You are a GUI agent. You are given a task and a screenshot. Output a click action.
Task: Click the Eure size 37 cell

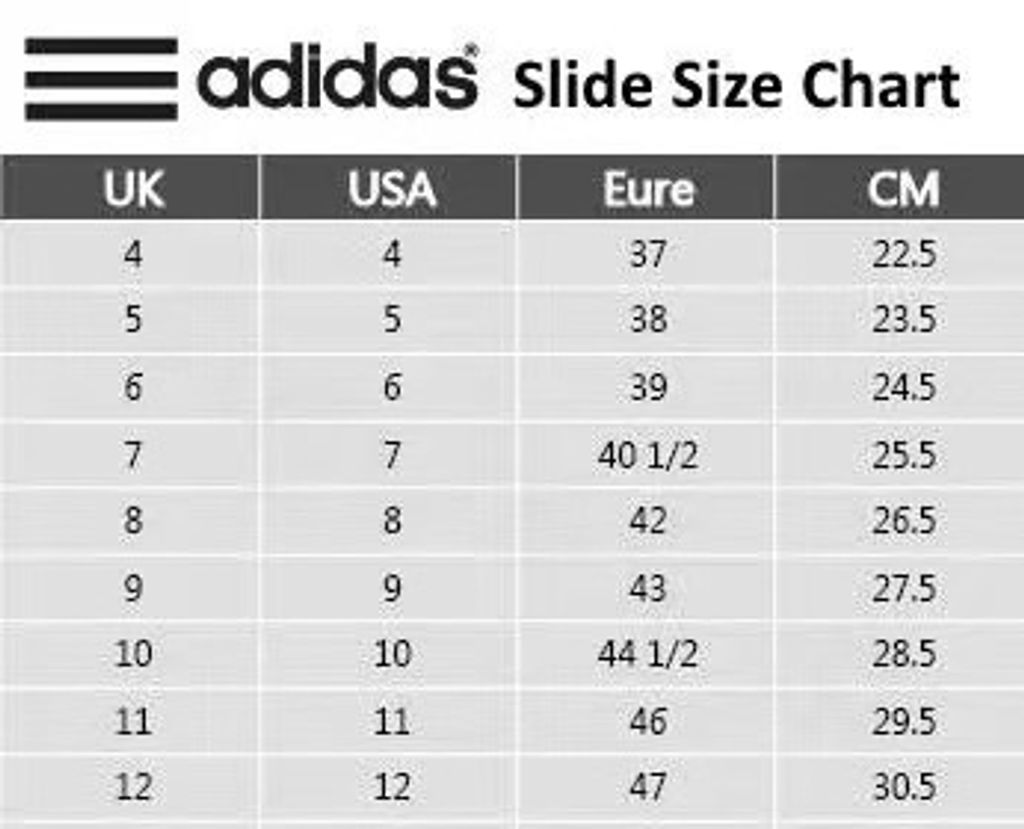click(x=648, y=255)
